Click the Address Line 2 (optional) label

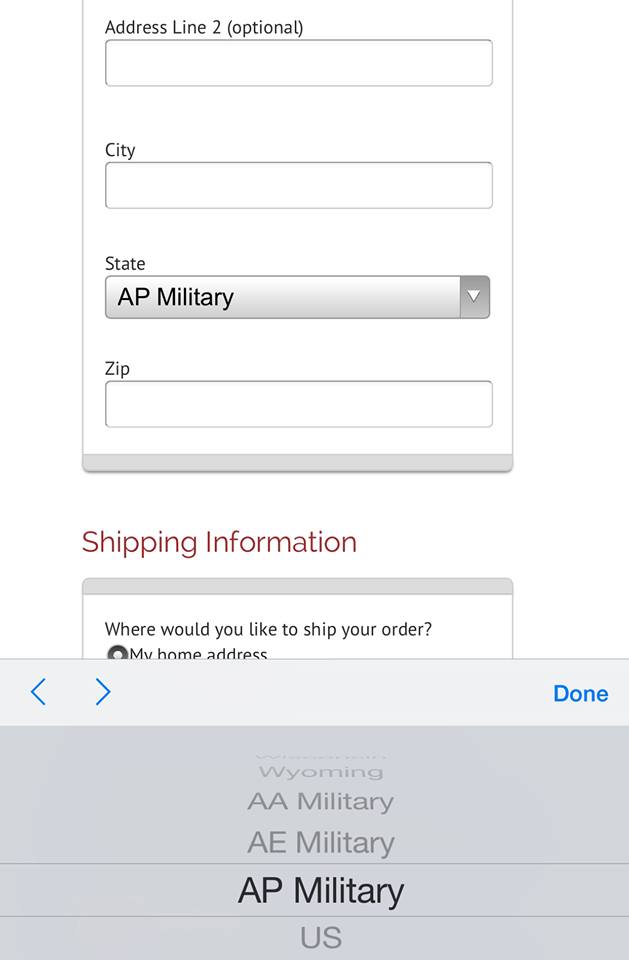[204, 27]
